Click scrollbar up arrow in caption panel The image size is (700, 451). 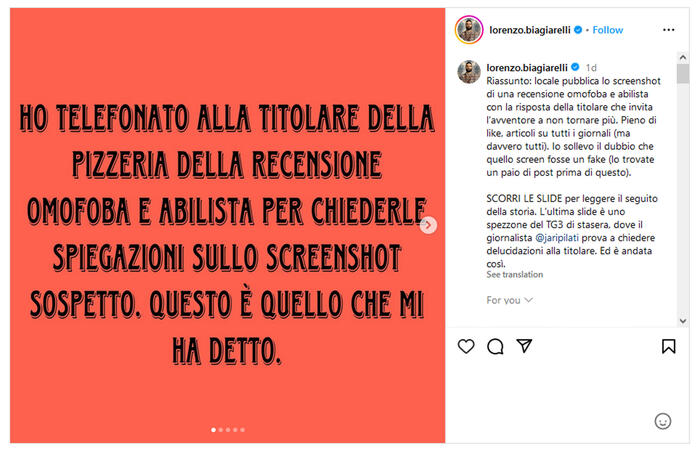click(683, 57)
